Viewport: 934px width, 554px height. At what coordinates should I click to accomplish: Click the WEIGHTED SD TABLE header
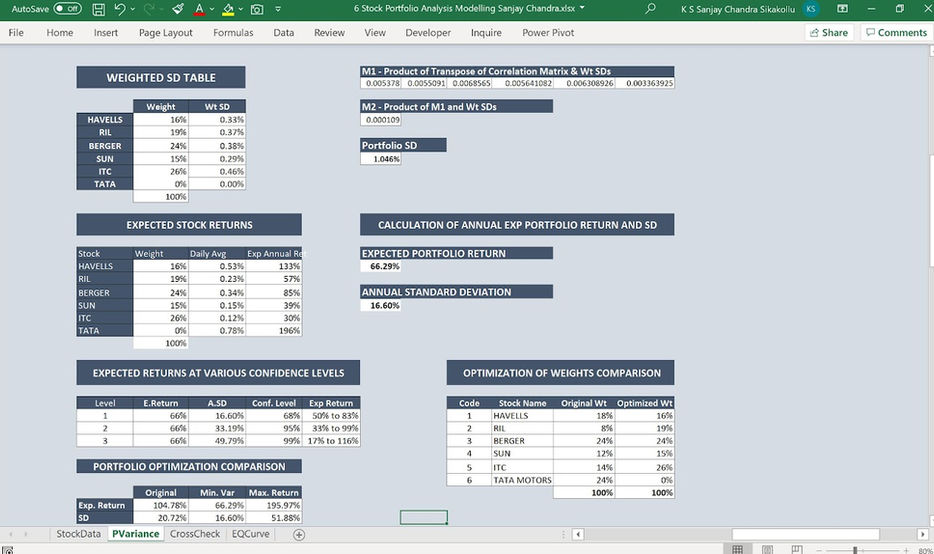tap(161, 77)
